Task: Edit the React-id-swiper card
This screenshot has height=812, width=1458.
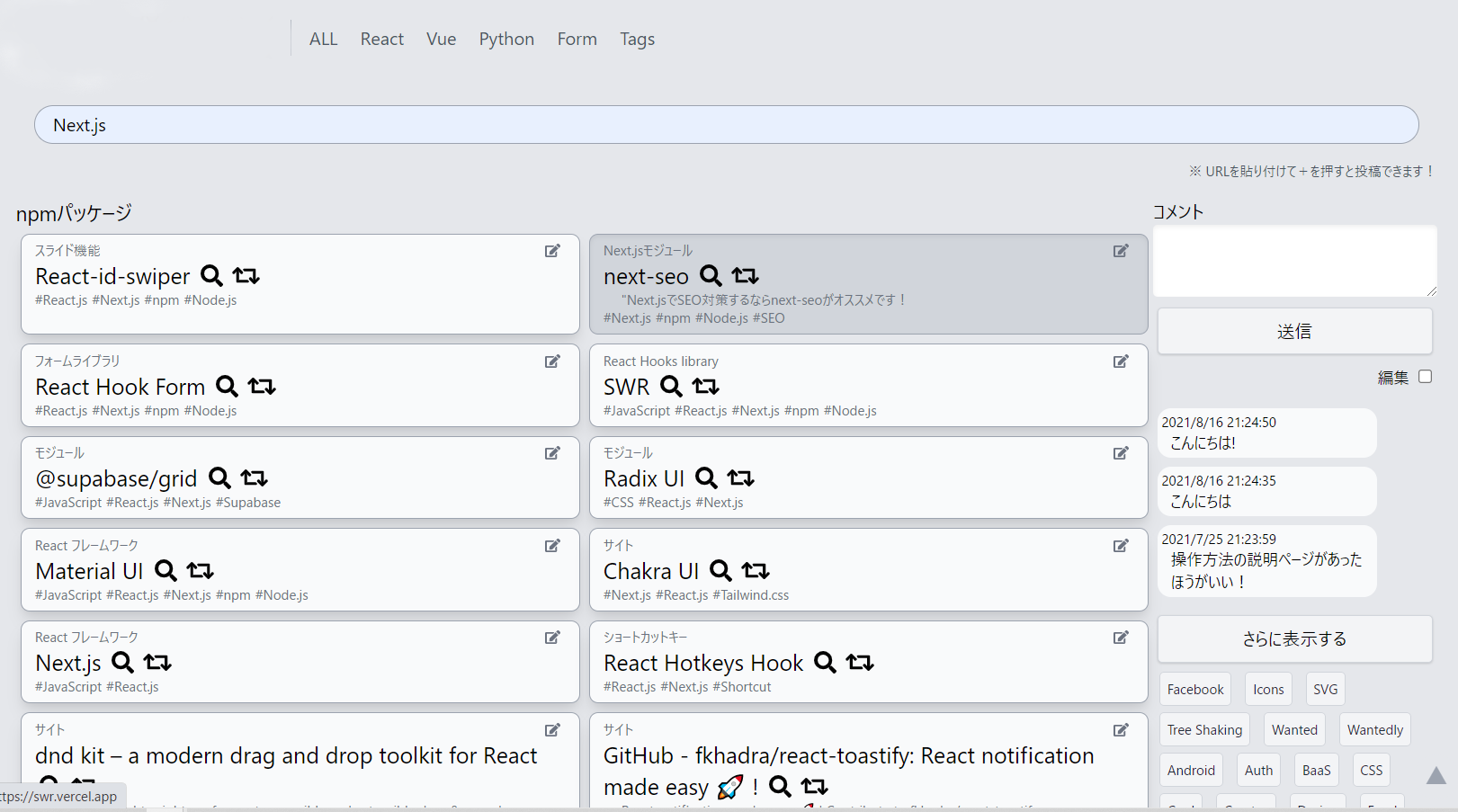Action: click(552, 251)
